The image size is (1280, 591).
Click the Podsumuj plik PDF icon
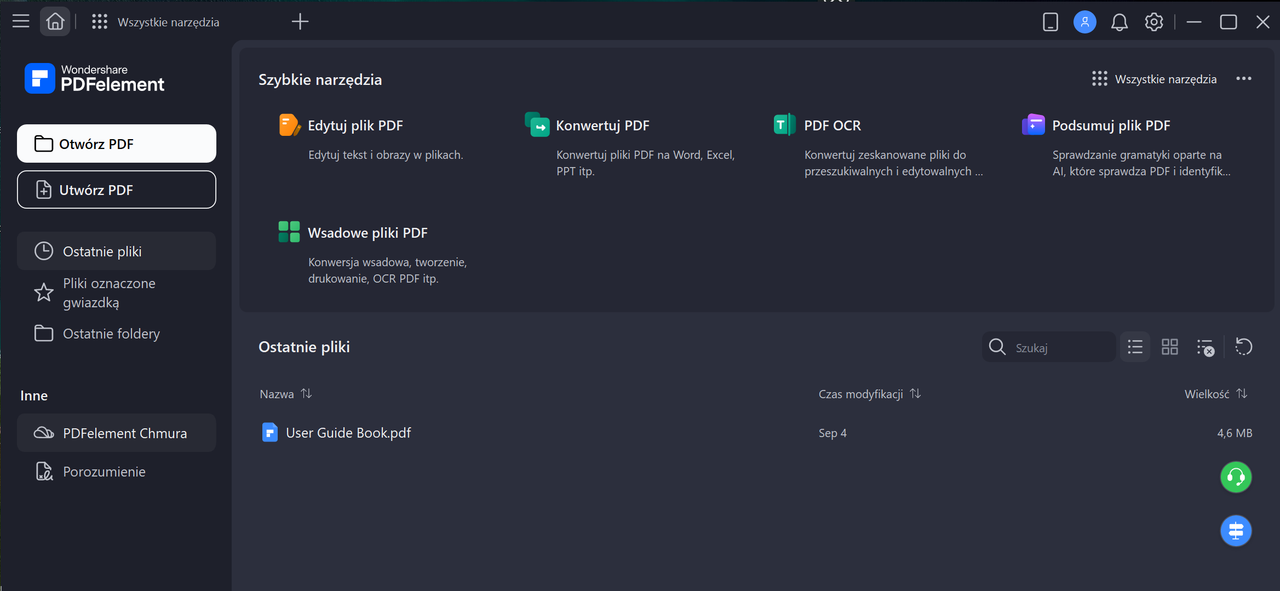[x=1033, y=125]
